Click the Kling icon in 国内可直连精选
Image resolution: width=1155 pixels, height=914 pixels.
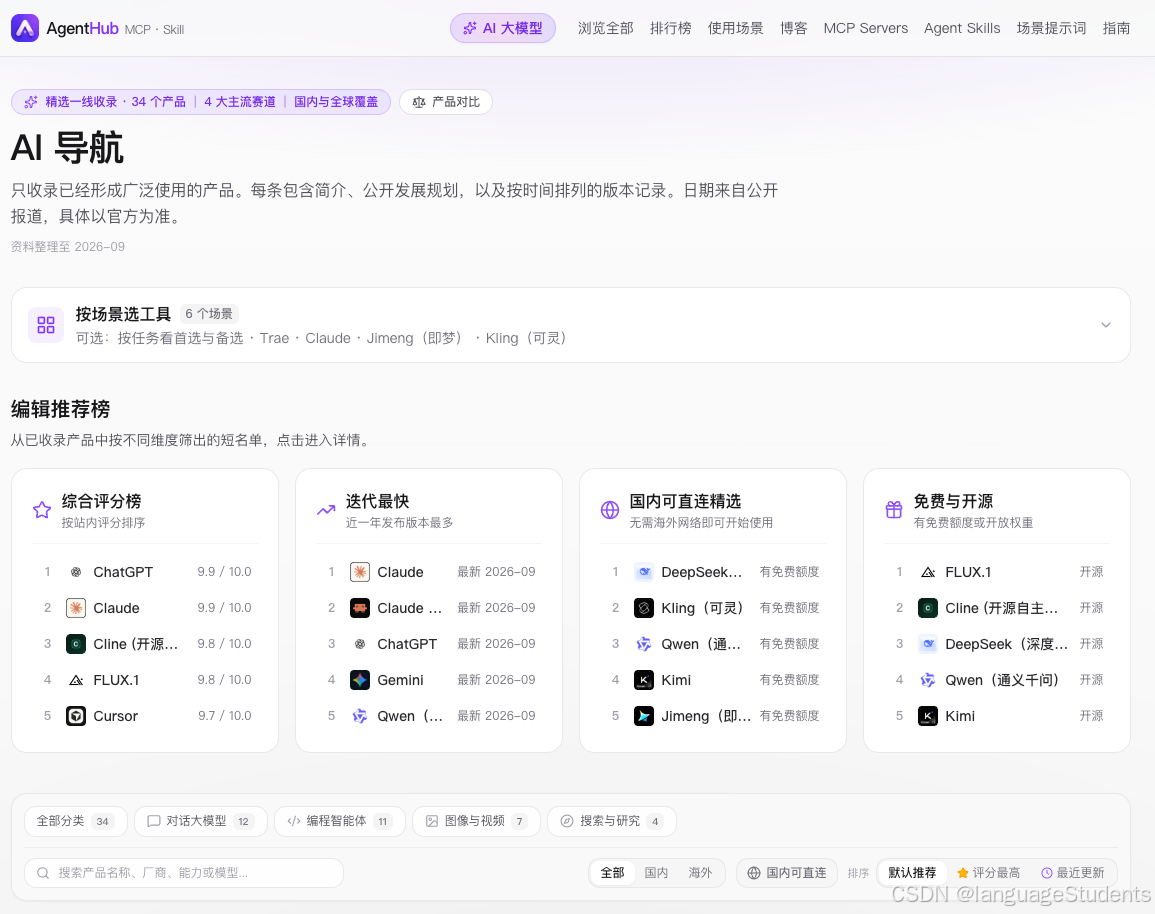coord(644,608)
